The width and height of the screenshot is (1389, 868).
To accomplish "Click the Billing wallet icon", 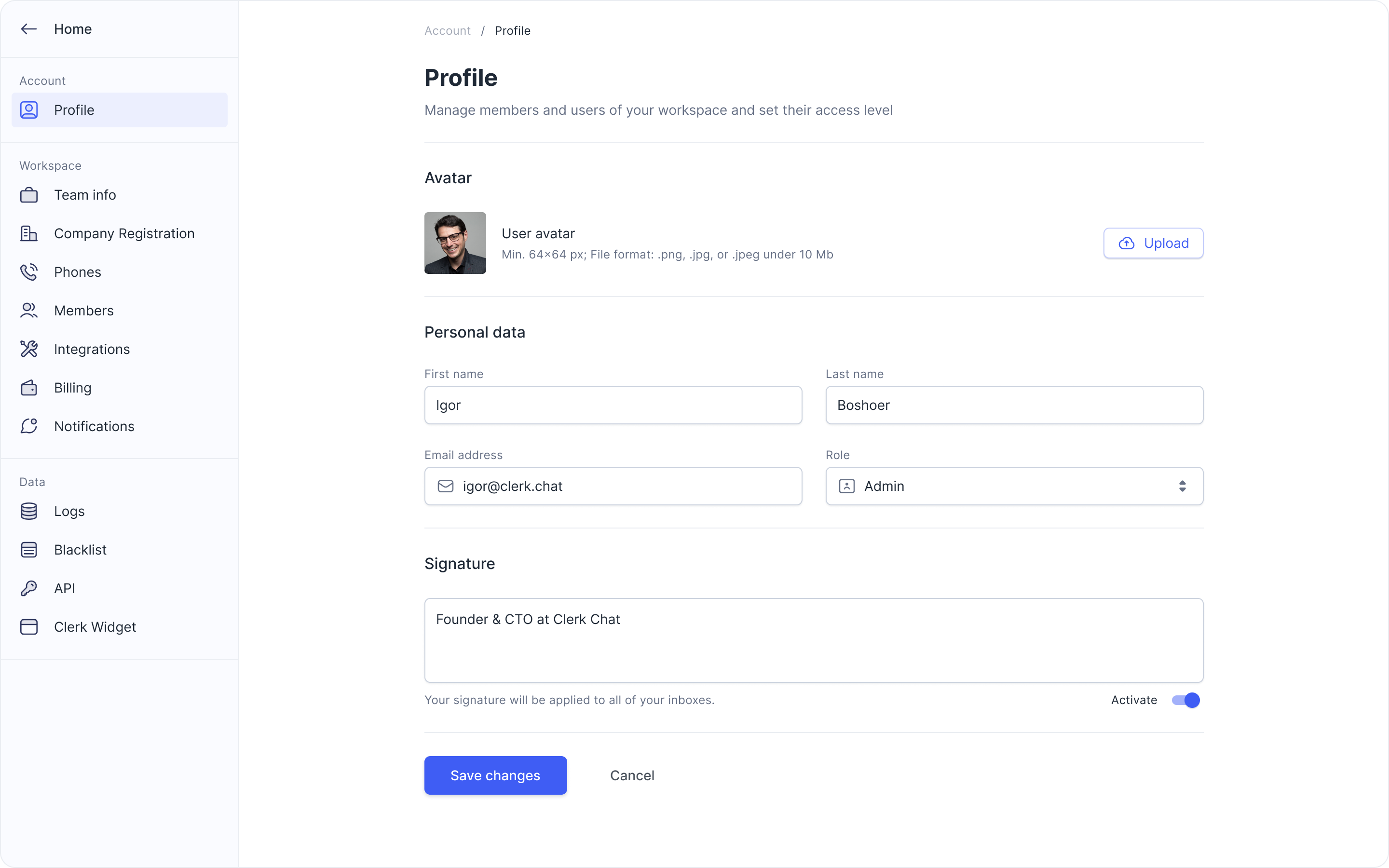I will click(x=29, y=388).
